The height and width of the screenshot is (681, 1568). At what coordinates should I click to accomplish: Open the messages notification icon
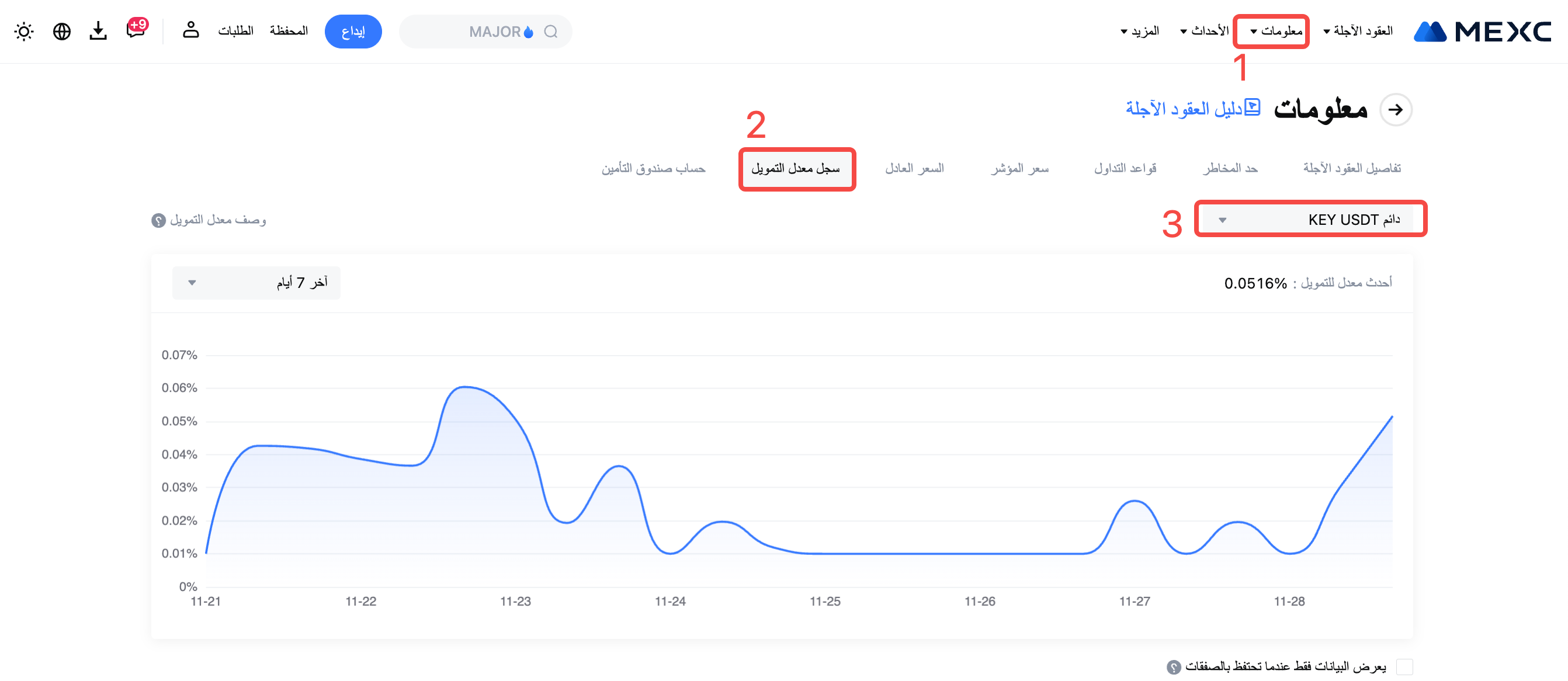click(136, 30)
